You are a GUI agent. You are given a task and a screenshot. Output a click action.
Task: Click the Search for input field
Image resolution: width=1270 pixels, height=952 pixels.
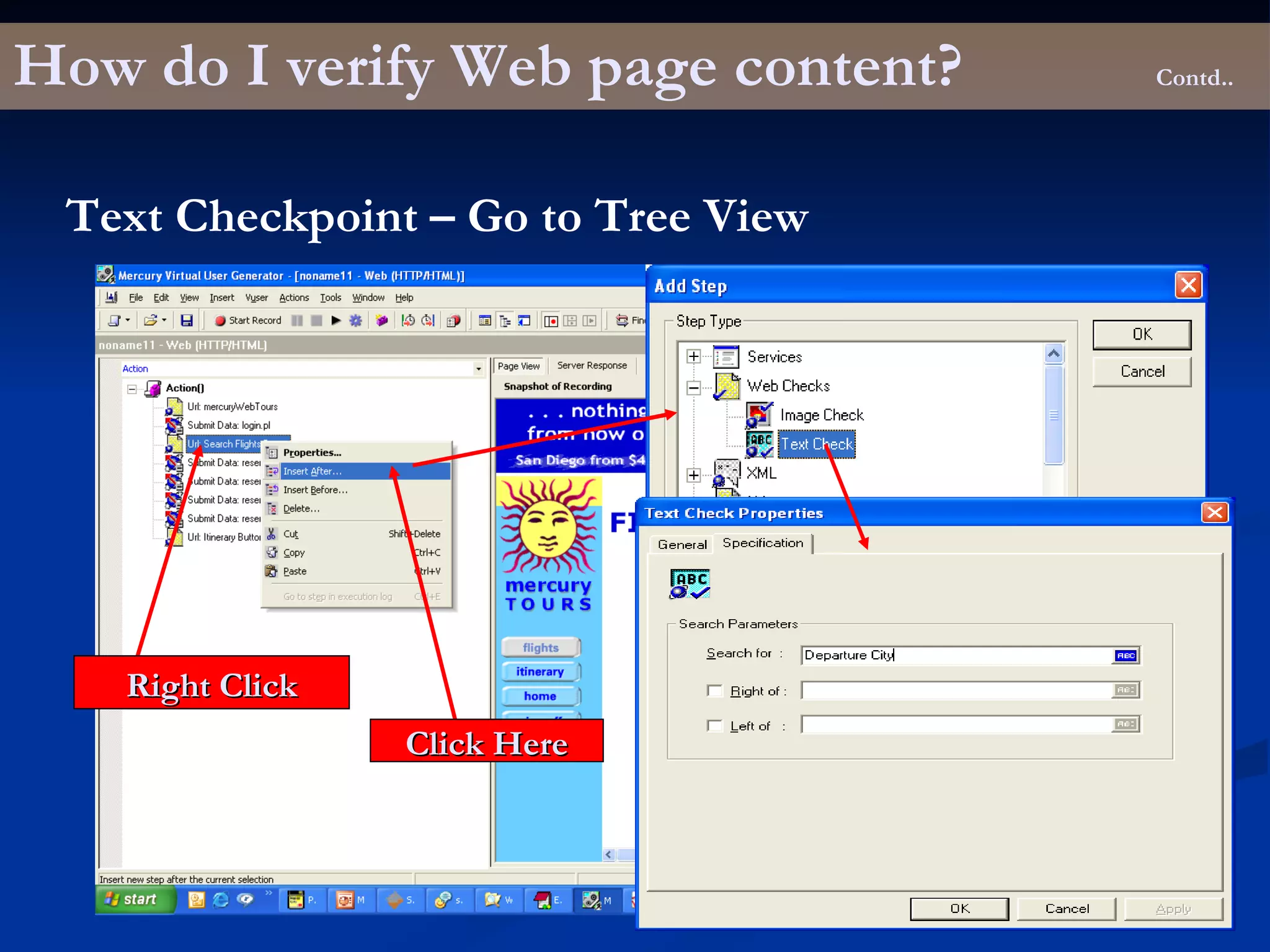tap(958, 655)
